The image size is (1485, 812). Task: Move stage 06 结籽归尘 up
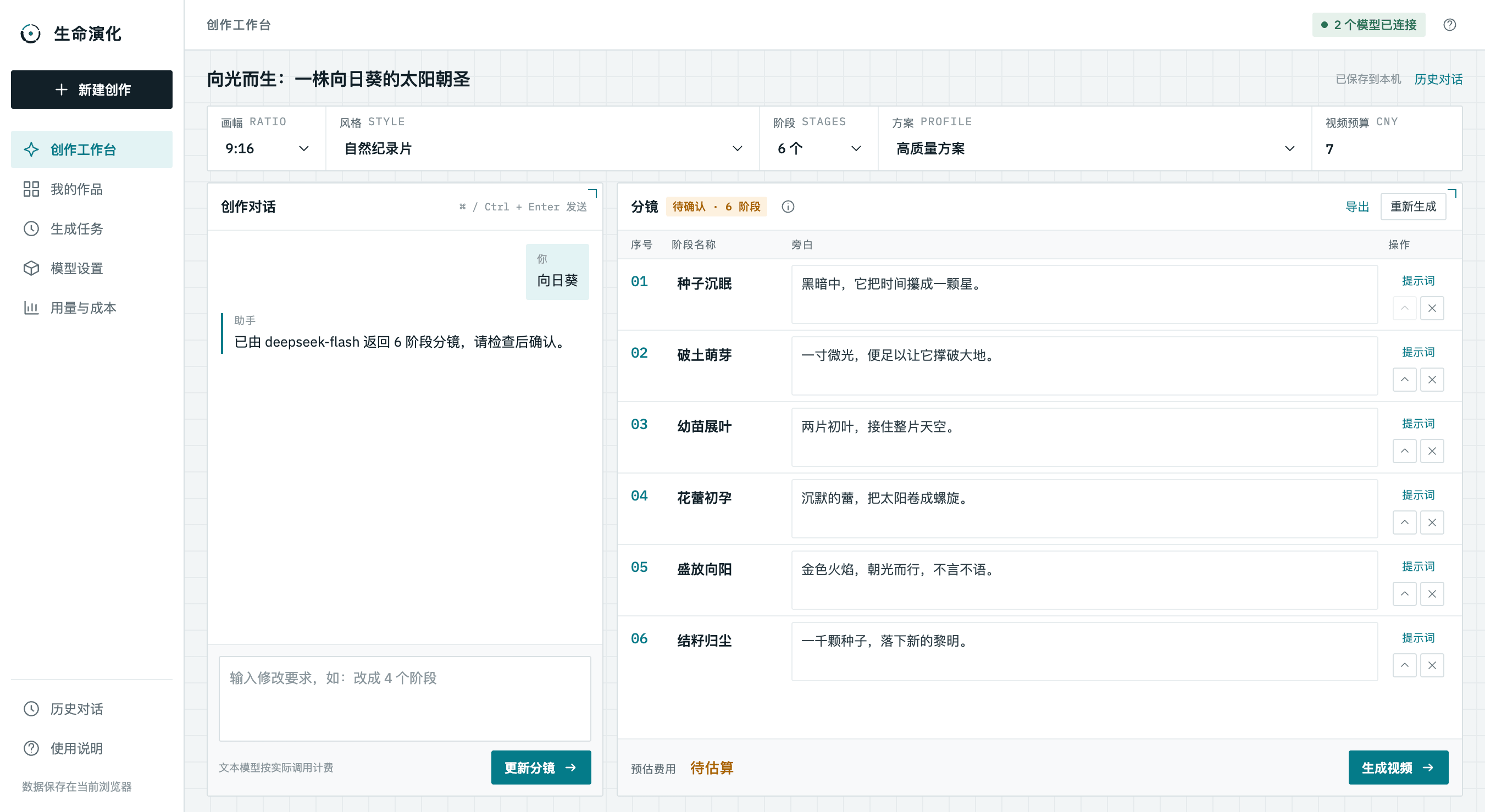coord(1404,666)
